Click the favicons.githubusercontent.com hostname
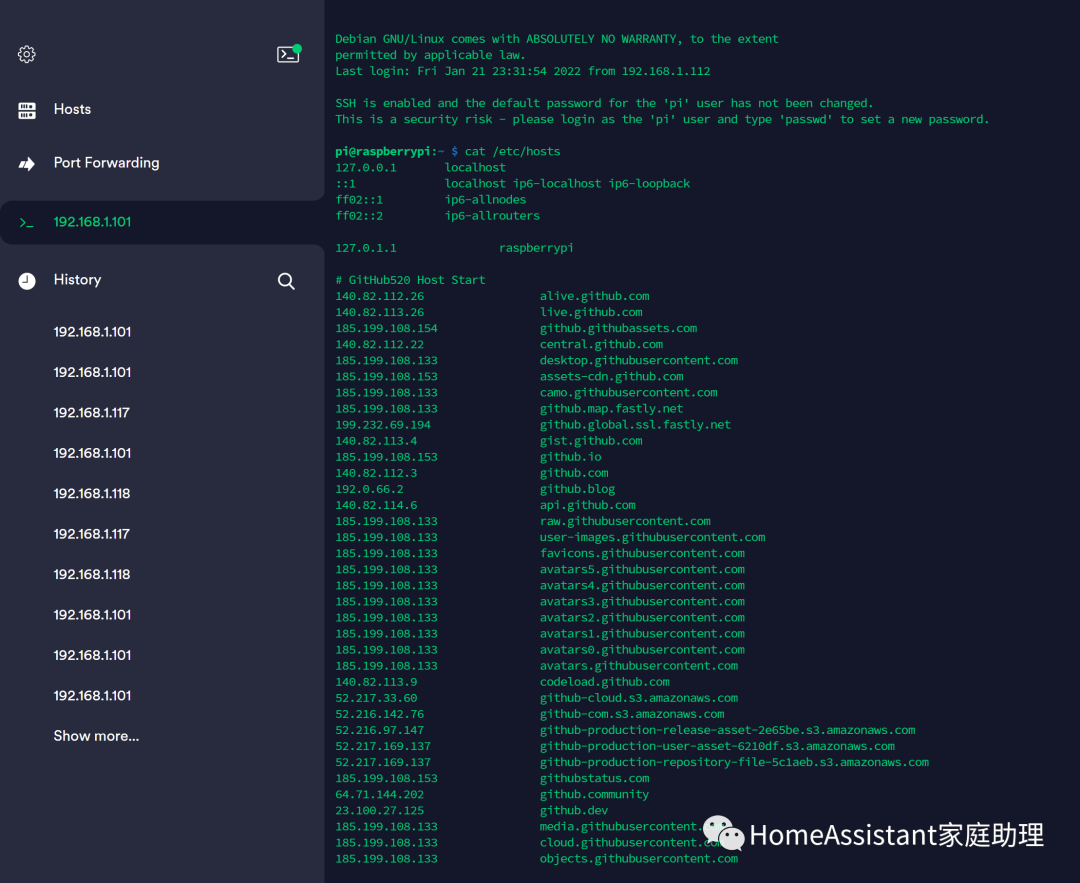Screen dimensions: 1080x883 643,553
